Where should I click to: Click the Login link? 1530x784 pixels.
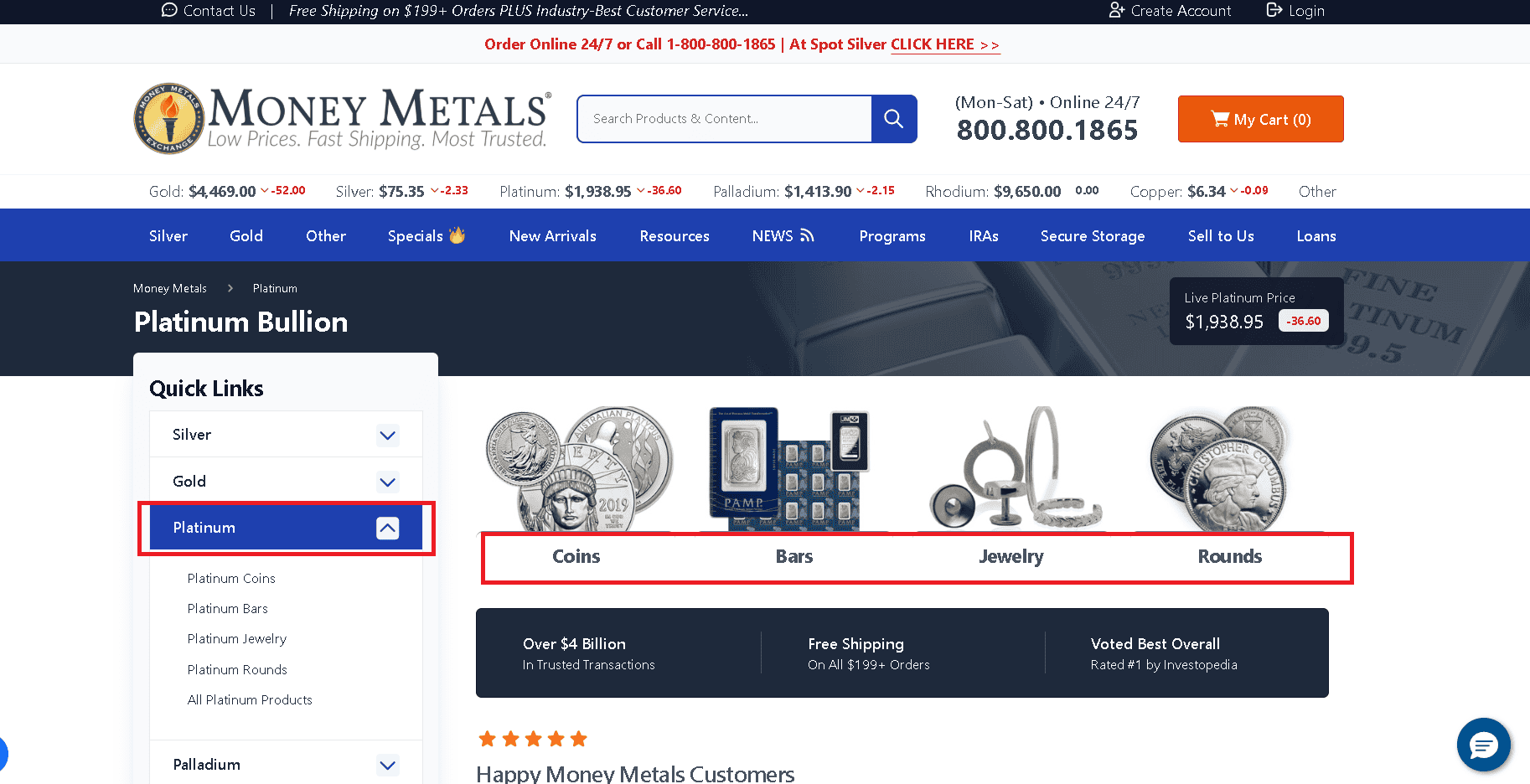click(x=1306, y=11)
